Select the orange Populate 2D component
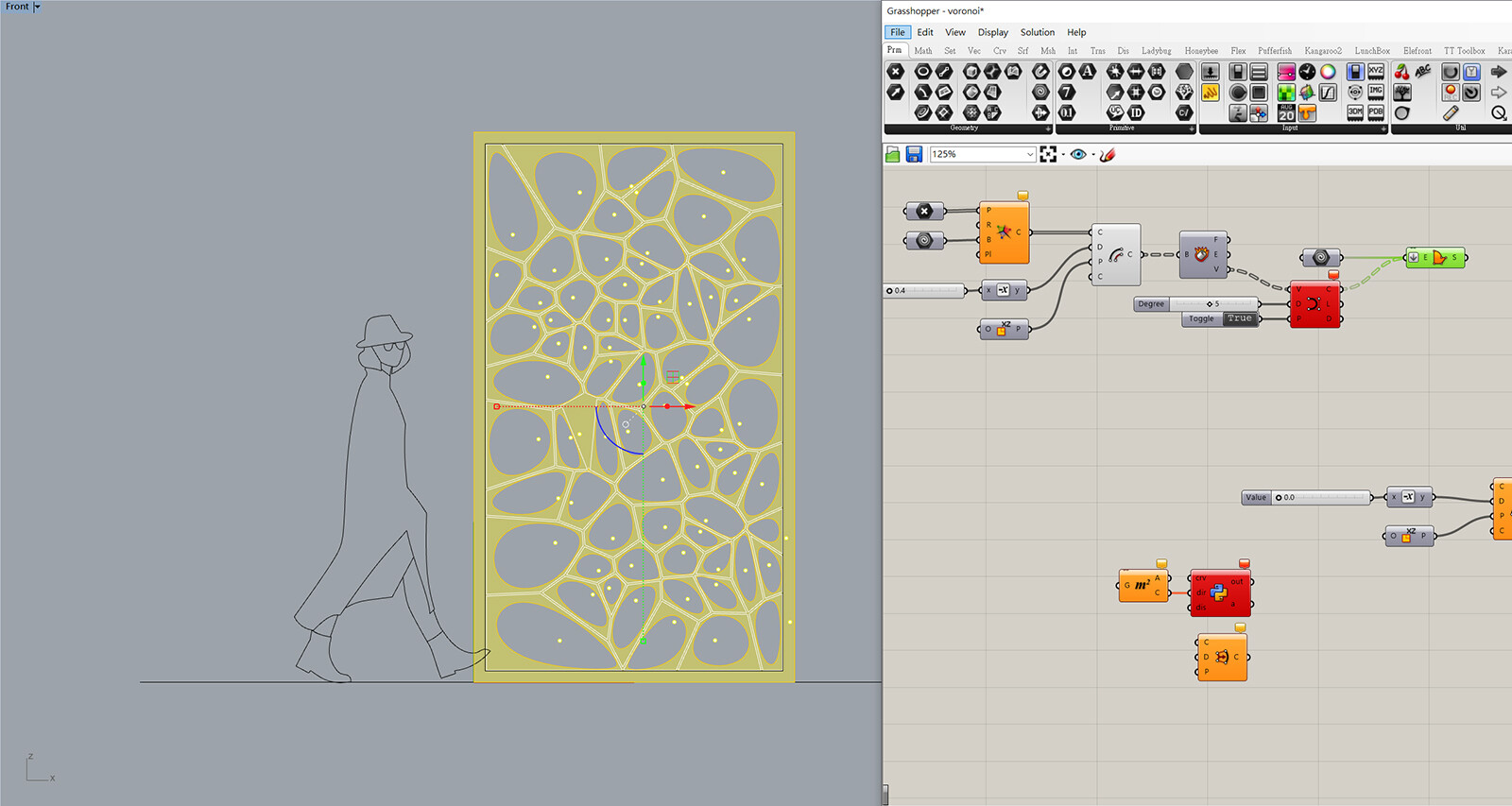Screen dimensions: 1512x806 [x=1004, y=232]
